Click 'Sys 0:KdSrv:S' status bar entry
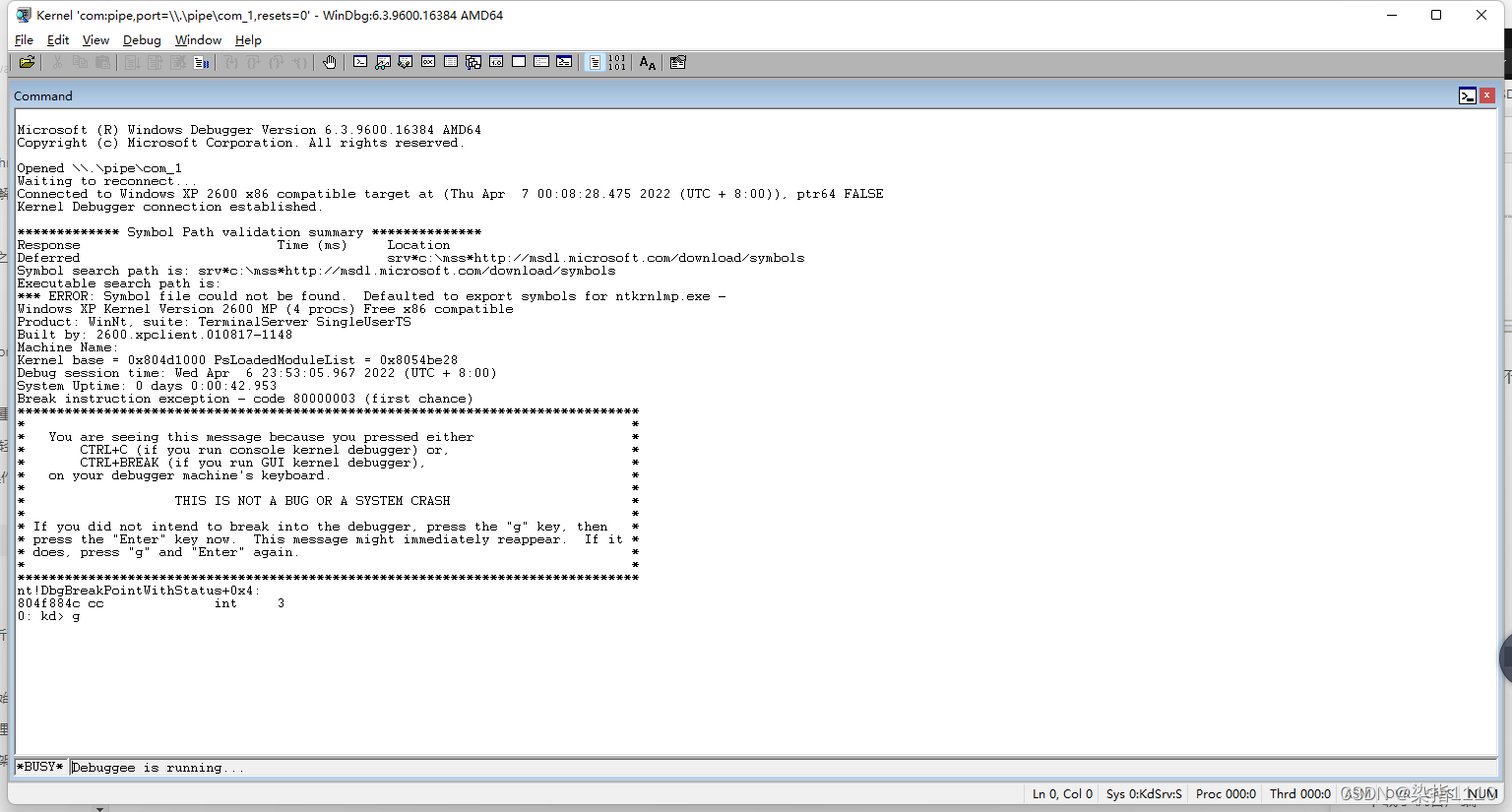Image resolution: width=1512 pixels, height=812 pixels. [x=1144, y=793]
